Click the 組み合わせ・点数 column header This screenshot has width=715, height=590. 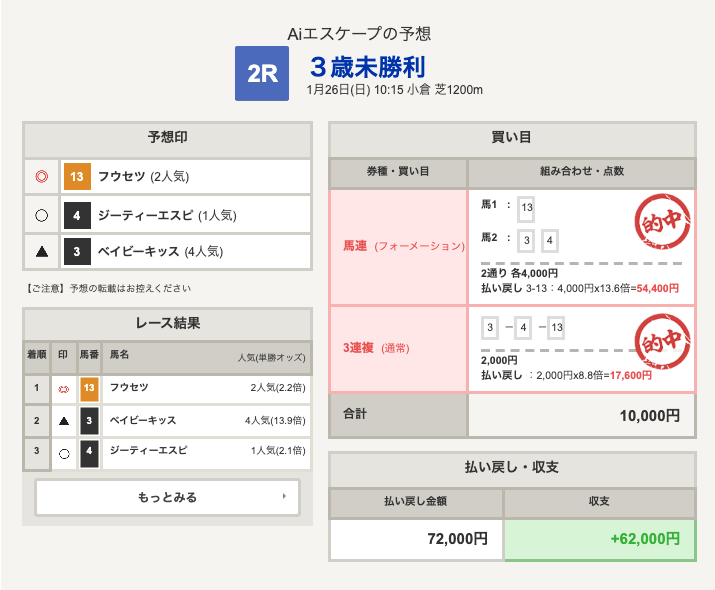click(x=582, y=172)
